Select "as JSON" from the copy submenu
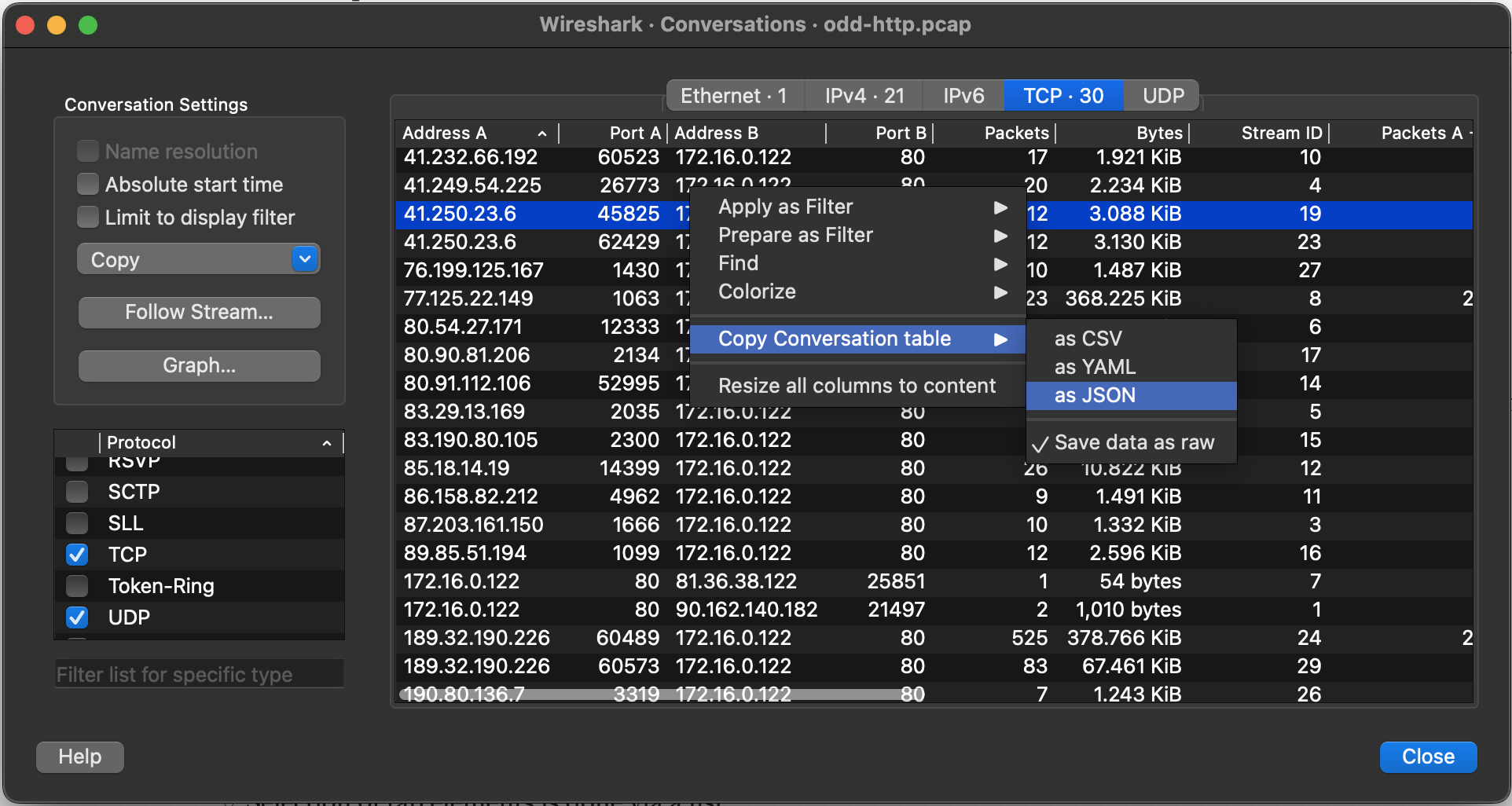The height and width of the screenshot is (806, 1512). pos(1095,395)
